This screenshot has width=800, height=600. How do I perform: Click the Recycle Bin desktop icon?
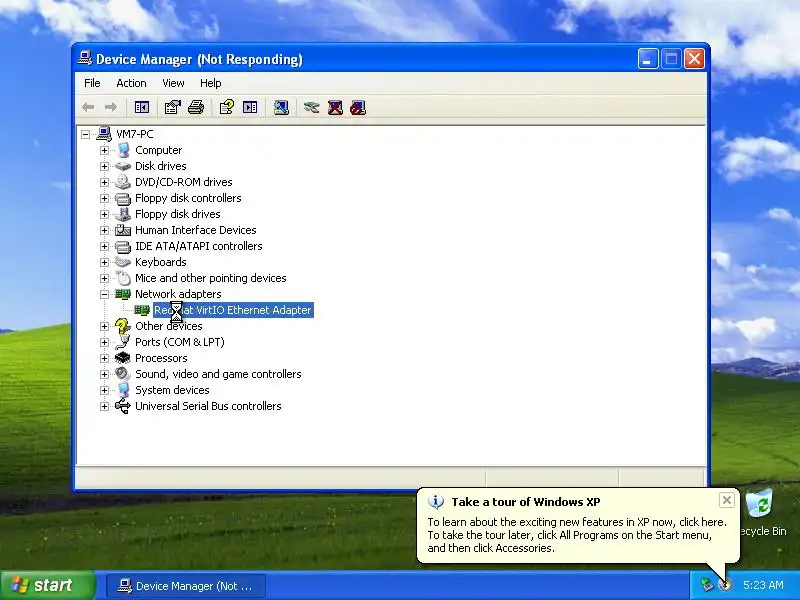click(x=760, y=504)
